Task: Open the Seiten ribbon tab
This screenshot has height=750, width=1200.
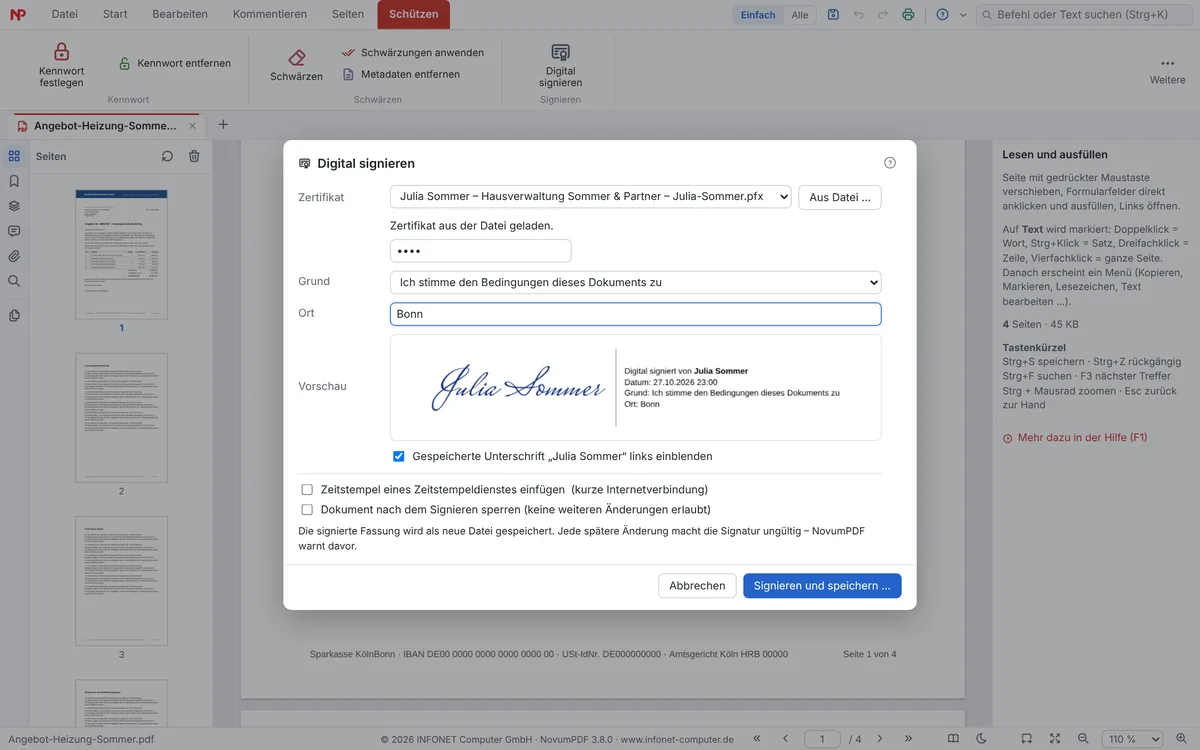Action: [x=348, y=14]
